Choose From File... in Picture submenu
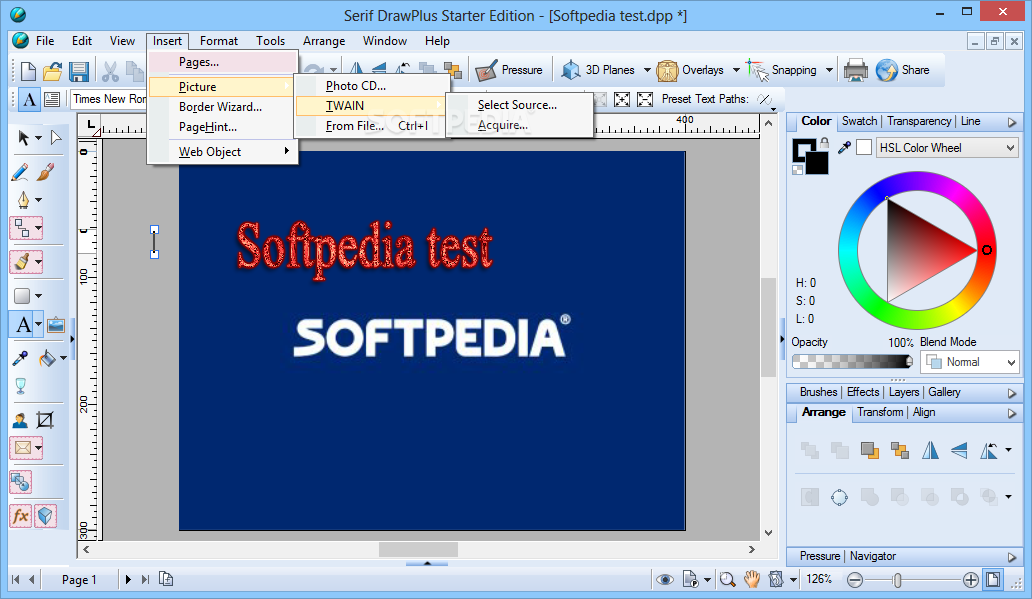Viewport: 1032px width, 599px height. coord(372,126)
